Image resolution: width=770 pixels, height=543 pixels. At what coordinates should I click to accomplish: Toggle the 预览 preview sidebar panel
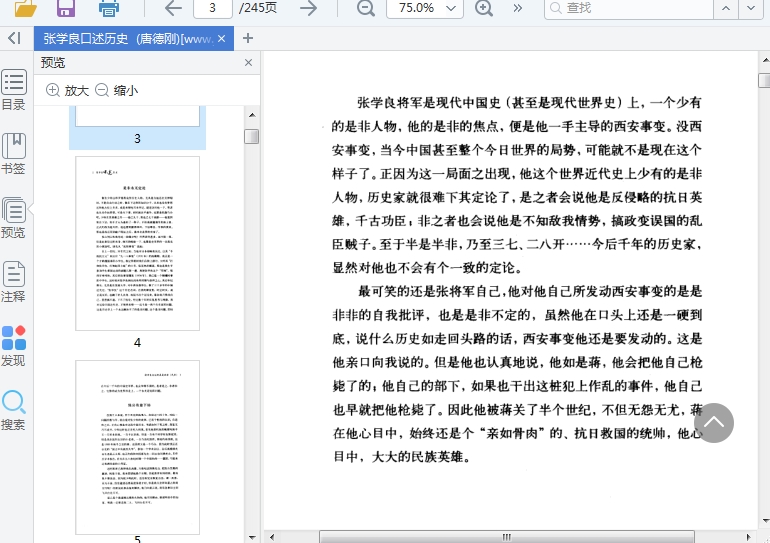(14, 218)
